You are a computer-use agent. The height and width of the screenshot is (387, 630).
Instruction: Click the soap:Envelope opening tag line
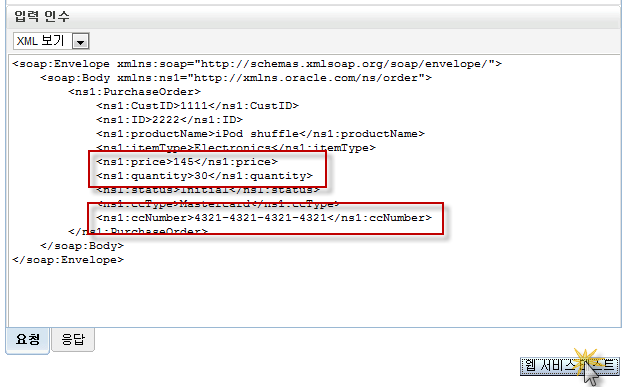(257, 64)
